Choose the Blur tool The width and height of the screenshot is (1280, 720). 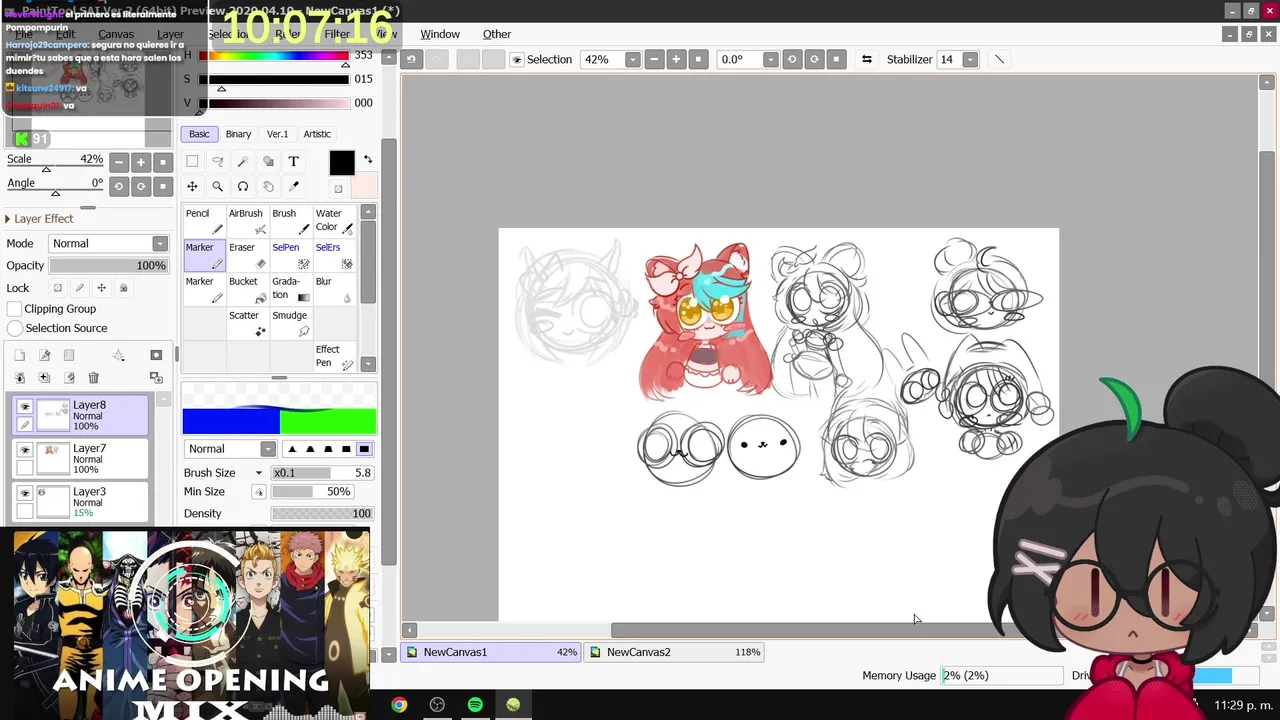(x=334, y=289)
